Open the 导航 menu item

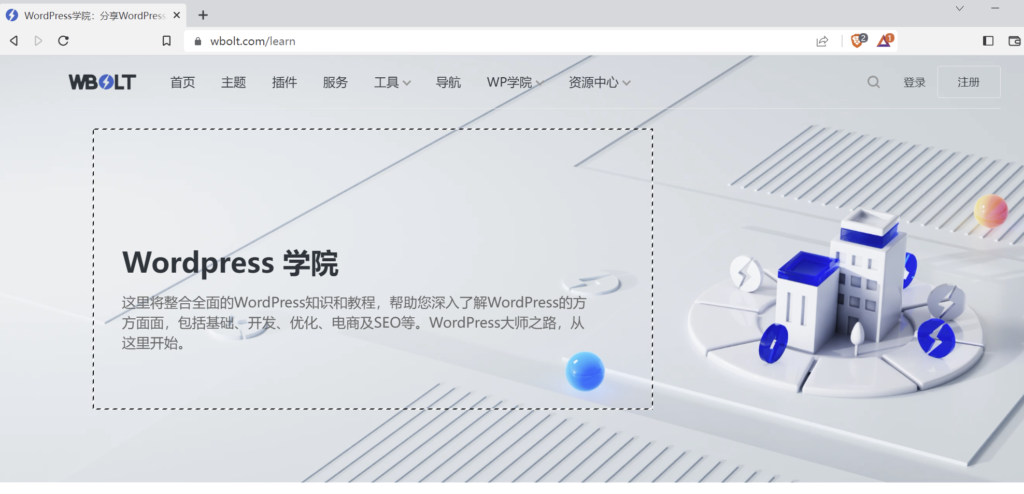pos(448,82)
